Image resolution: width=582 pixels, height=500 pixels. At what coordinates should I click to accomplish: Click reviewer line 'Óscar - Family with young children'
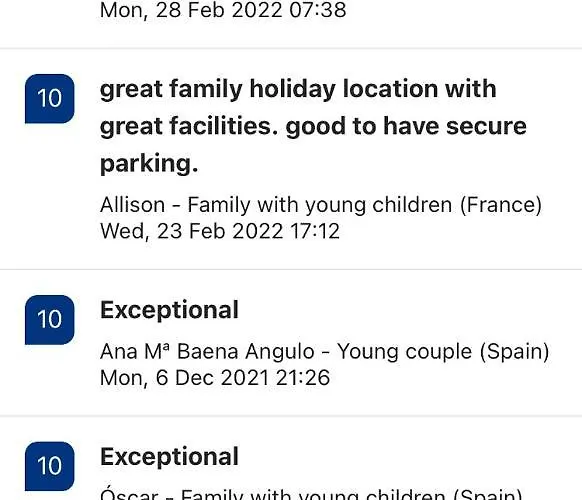tap(311, 494)
